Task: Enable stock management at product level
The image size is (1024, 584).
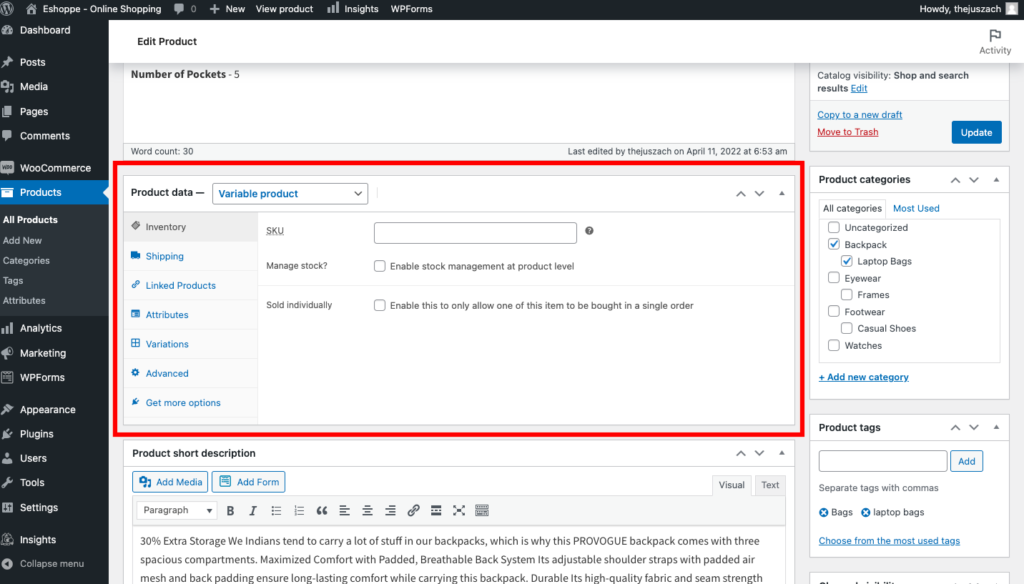Action: (380, 266)
